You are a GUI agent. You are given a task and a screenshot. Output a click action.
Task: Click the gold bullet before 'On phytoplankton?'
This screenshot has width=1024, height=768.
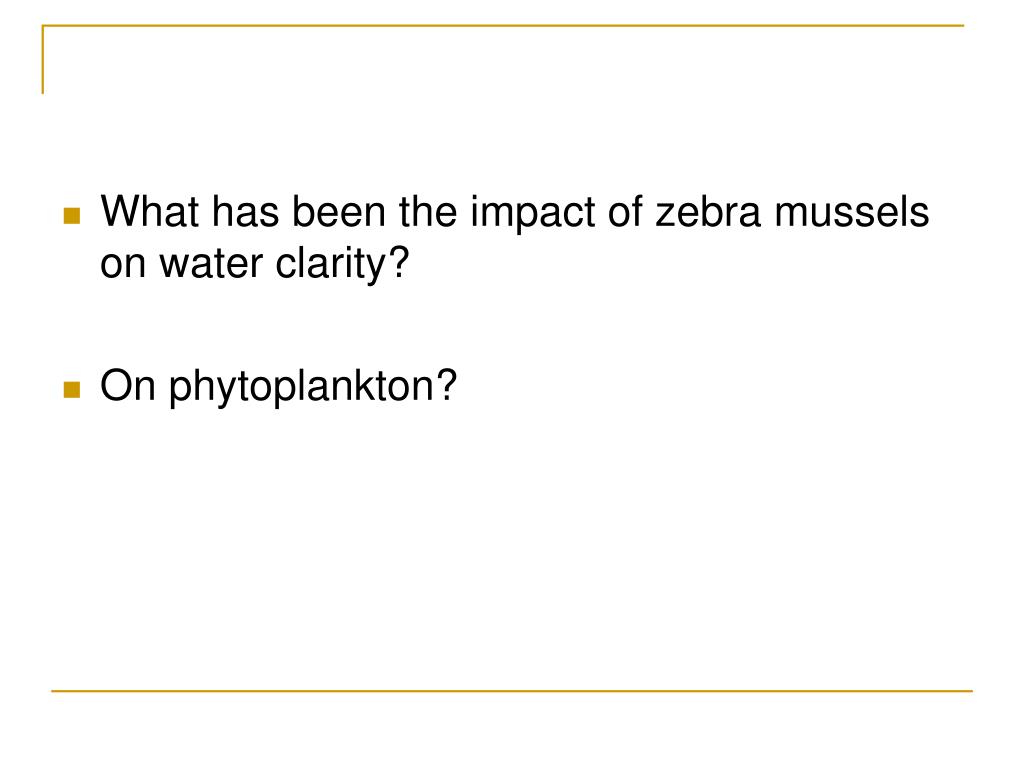coord(72,389)
